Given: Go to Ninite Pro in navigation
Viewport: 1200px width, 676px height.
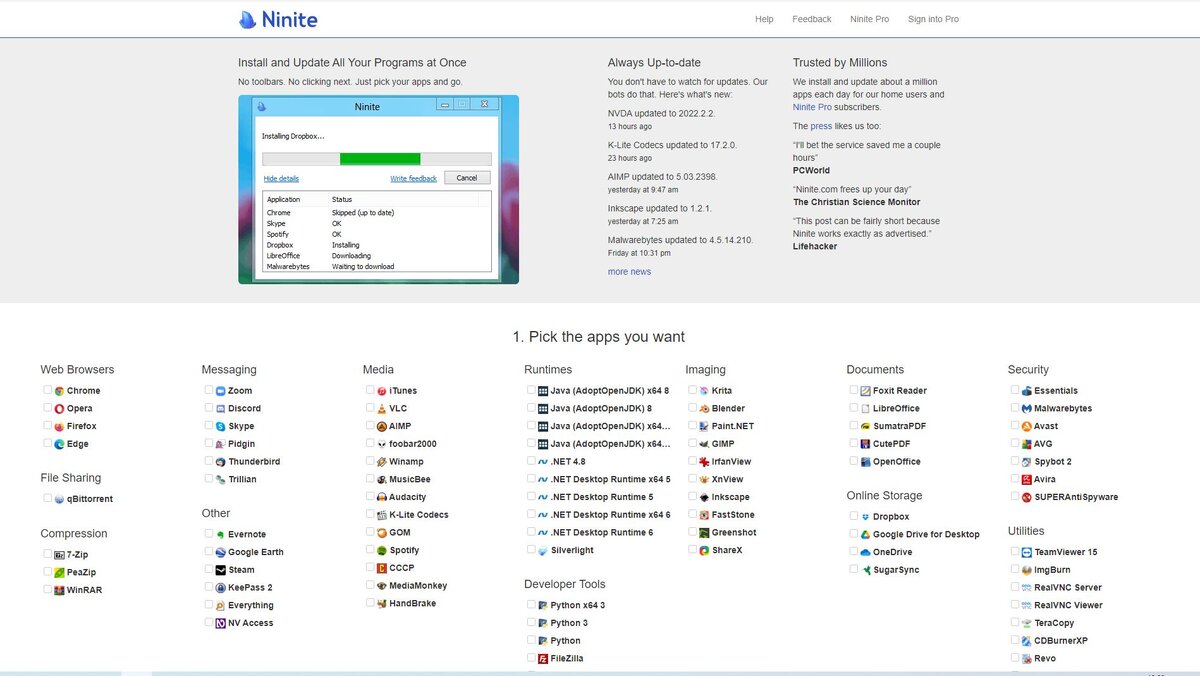Looking at the screenshot, I should pos(869,19).
